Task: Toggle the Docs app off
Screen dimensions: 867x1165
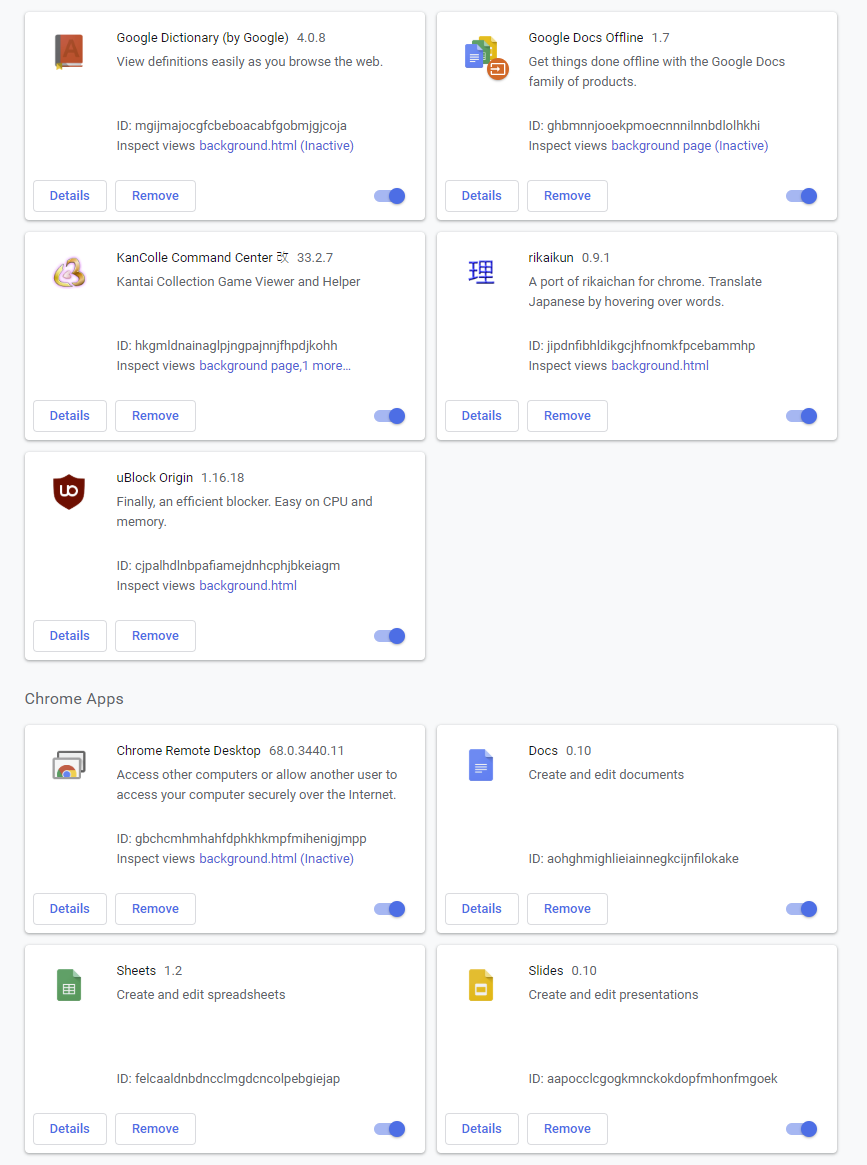Action: coord(800,909)
